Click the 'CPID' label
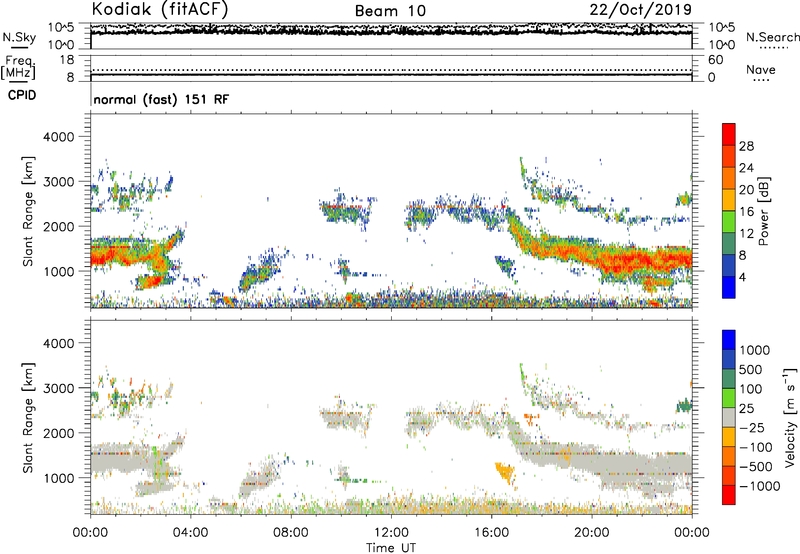The image size is (800, 554). pyautogui.click(x=22, y=95)
